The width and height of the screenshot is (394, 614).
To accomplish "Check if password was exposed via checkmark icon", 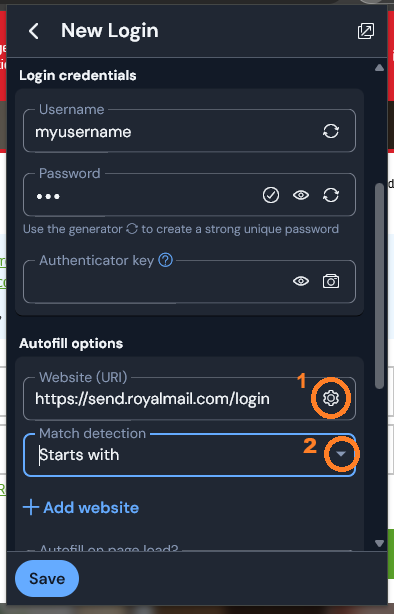I will [271, 195].
